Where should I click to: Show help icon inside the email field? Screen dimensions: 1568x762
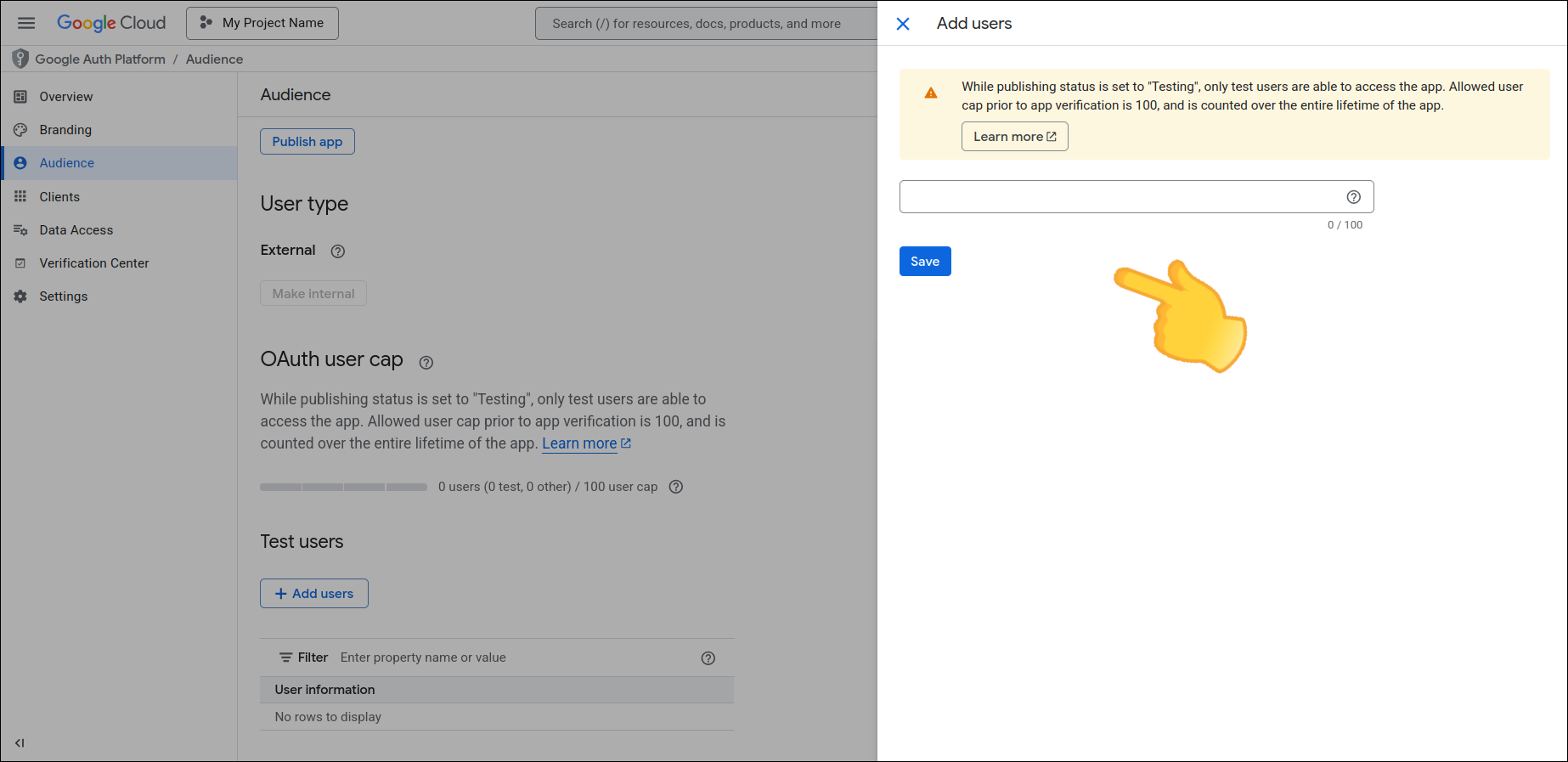pyautogui.click(x=1354, y=197)
